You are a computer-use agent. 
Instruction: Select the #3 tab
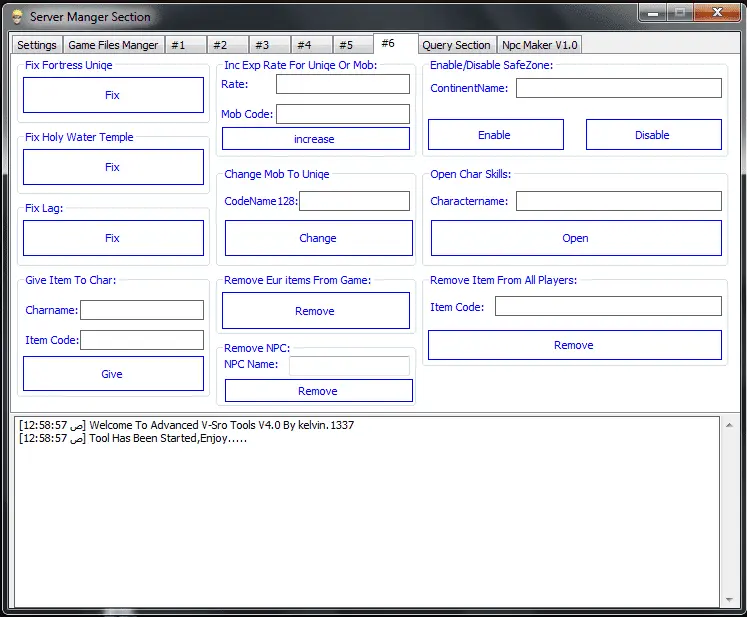270,45
